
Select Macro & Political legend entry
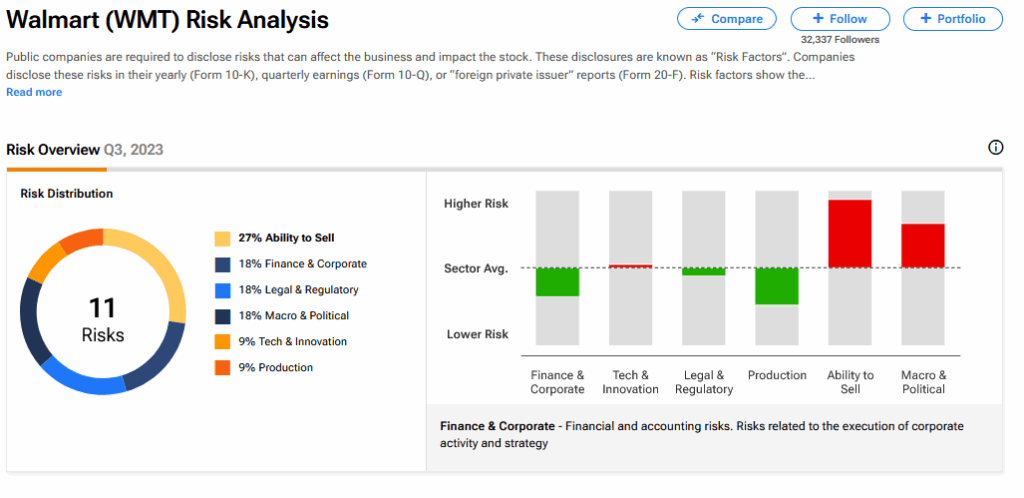point(294,316)
